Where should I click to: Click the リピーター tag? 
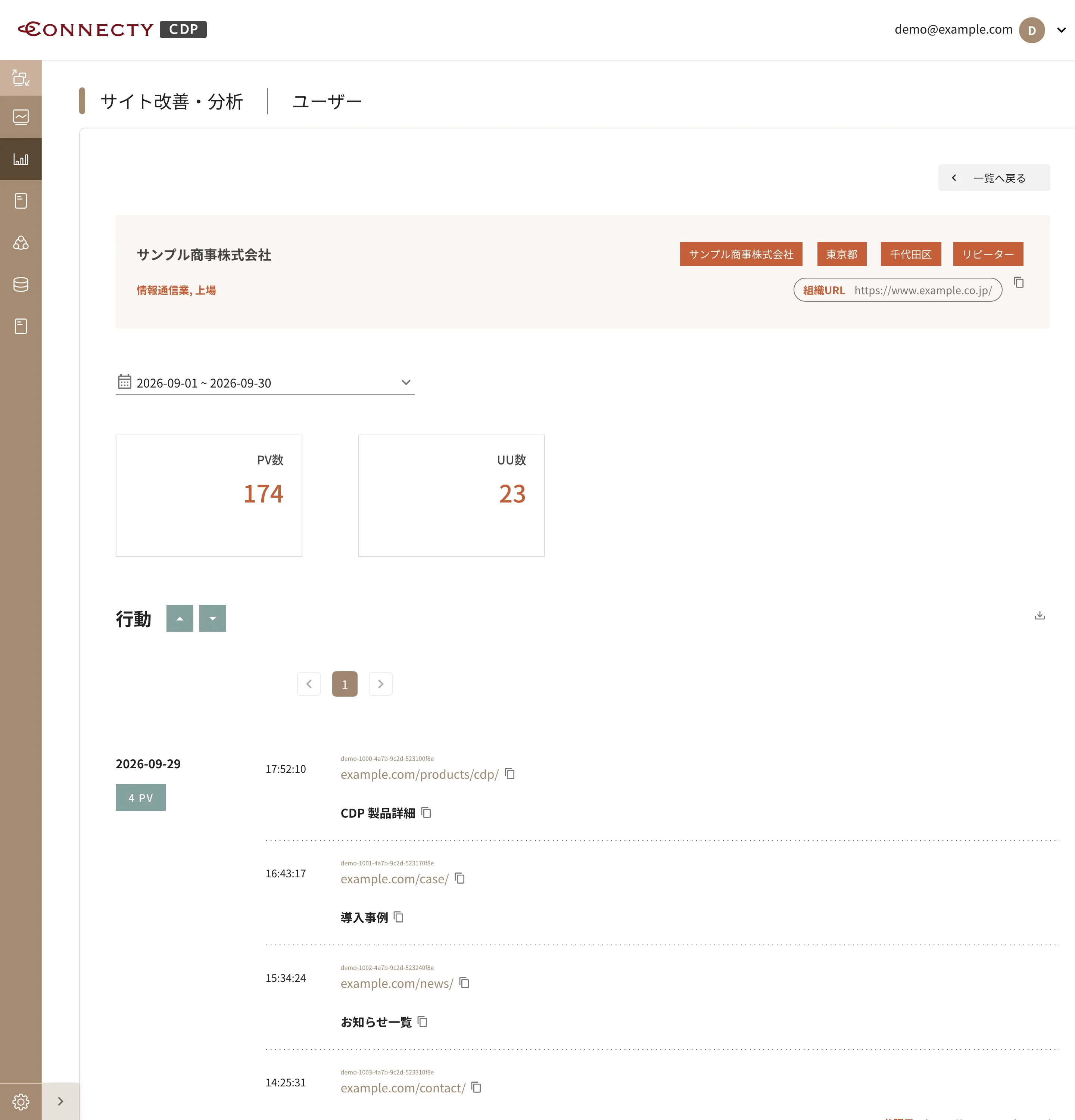(x=988, y=254)
